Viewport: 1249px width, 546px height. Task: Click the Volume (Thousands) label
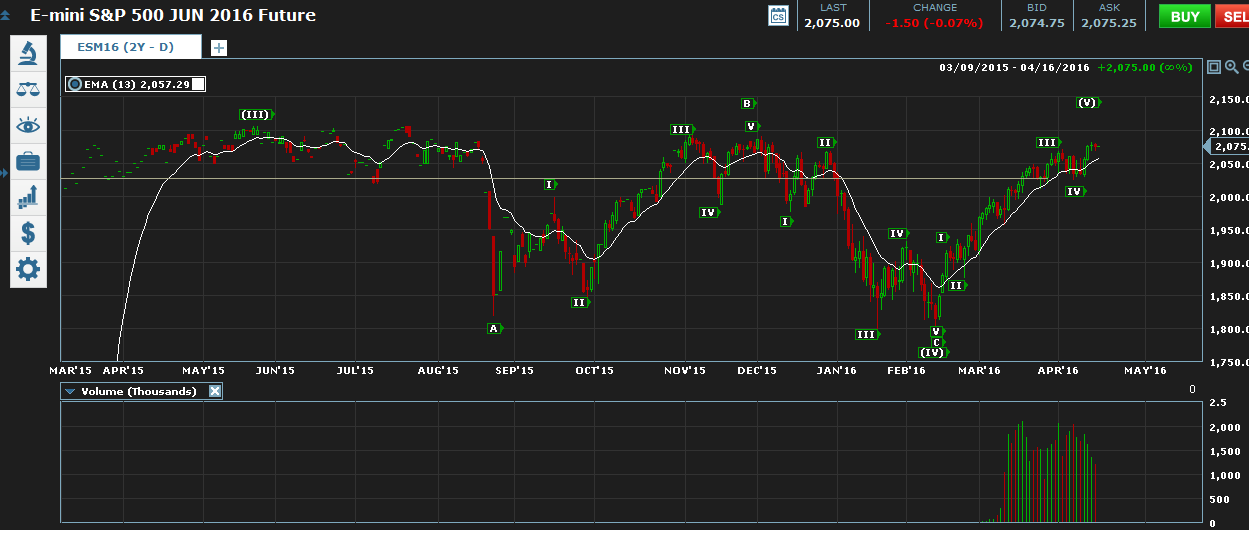click(137, 391)
